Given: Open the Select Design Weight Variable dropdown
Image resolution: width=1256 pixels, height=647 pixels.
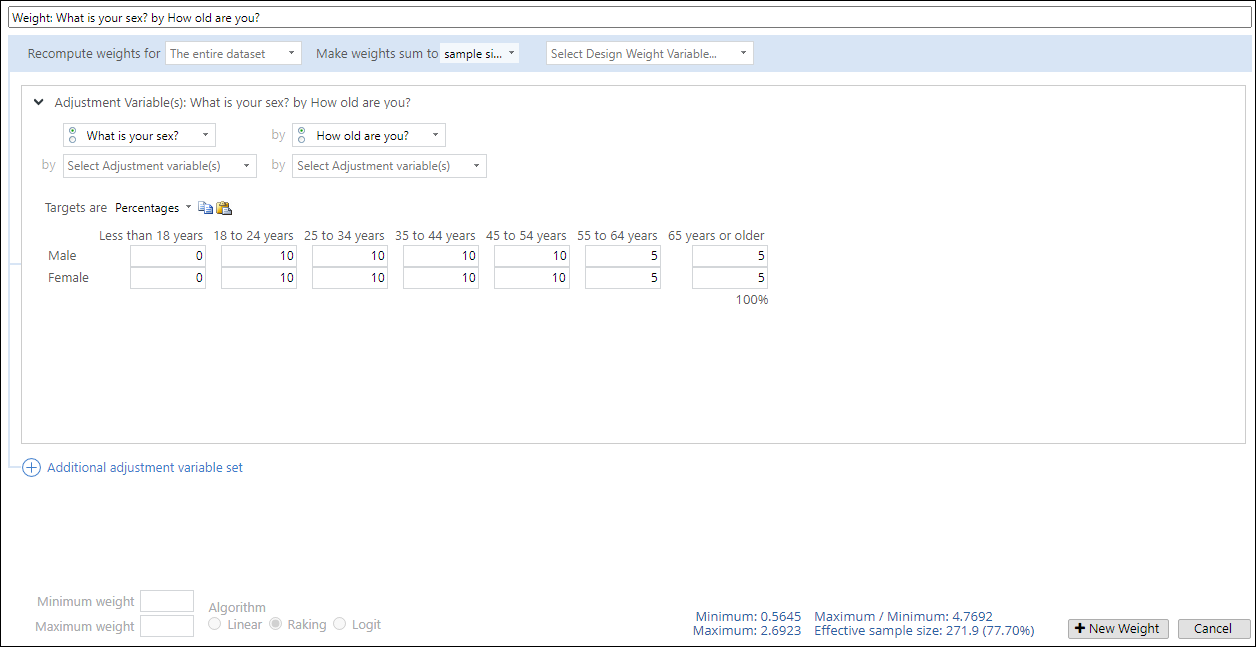Looking at the screenshot, I should point(649,54).
